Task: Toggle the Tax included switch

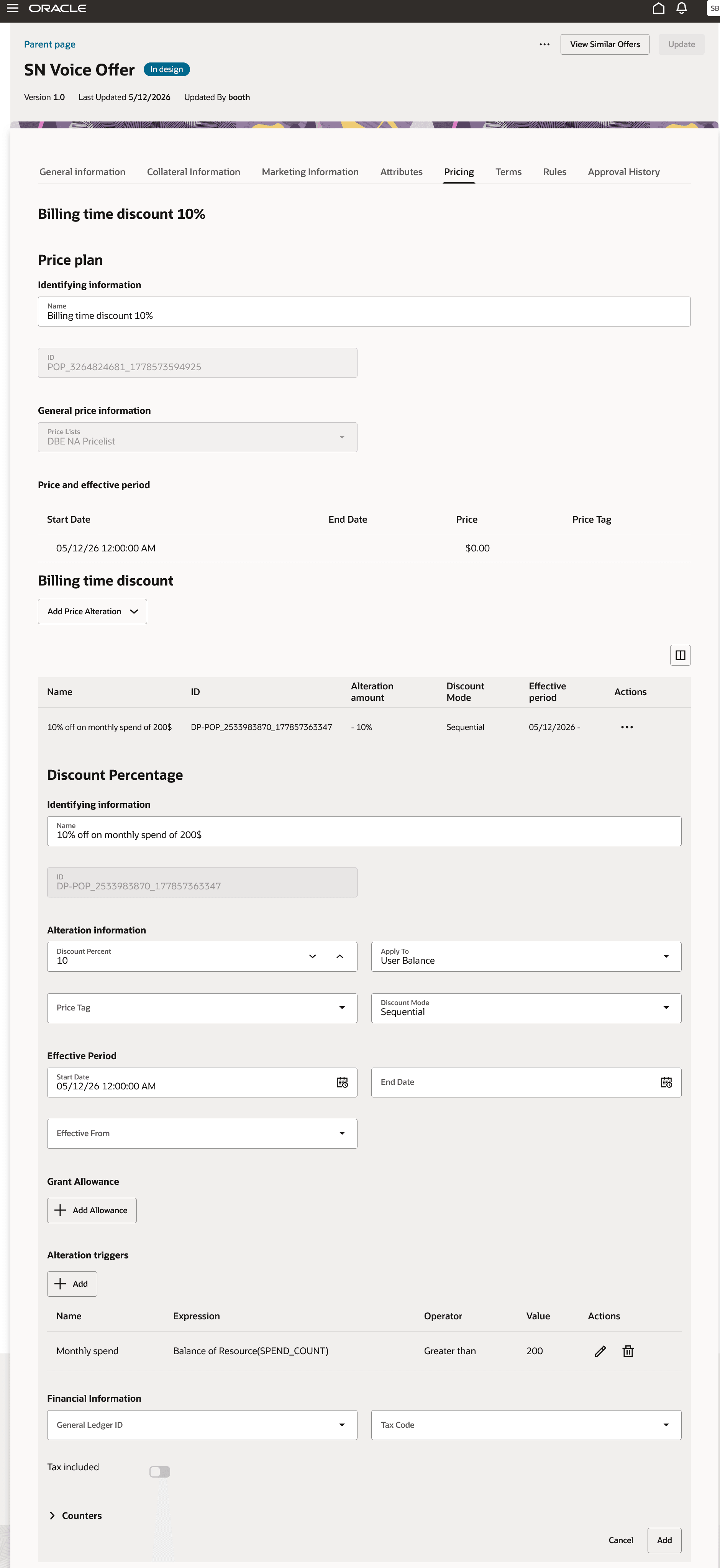Action: tap(159, 1471)
